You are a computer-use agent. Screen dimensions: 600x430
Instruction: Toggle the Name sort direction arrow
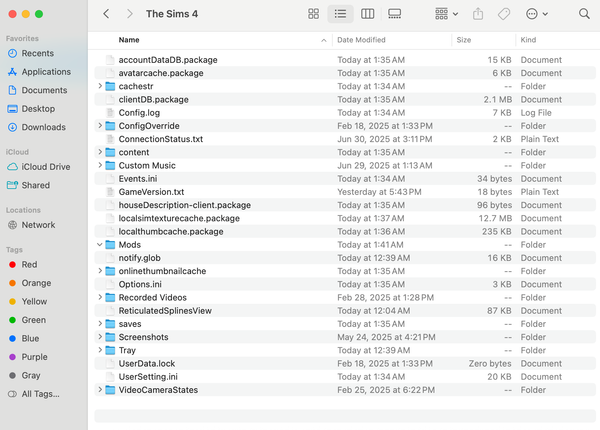pos(324,40)
